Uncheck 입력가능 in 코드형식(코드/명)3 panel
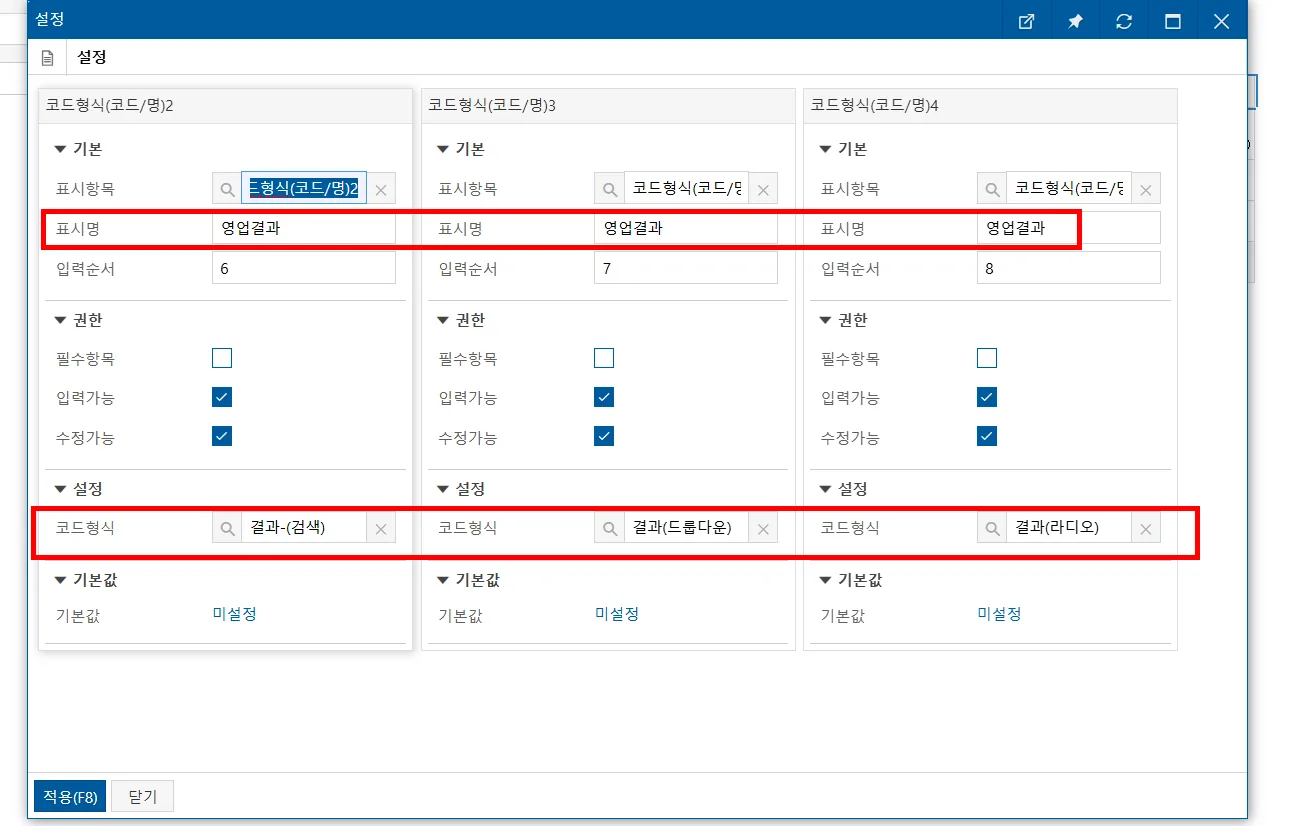 pos(604,397)
